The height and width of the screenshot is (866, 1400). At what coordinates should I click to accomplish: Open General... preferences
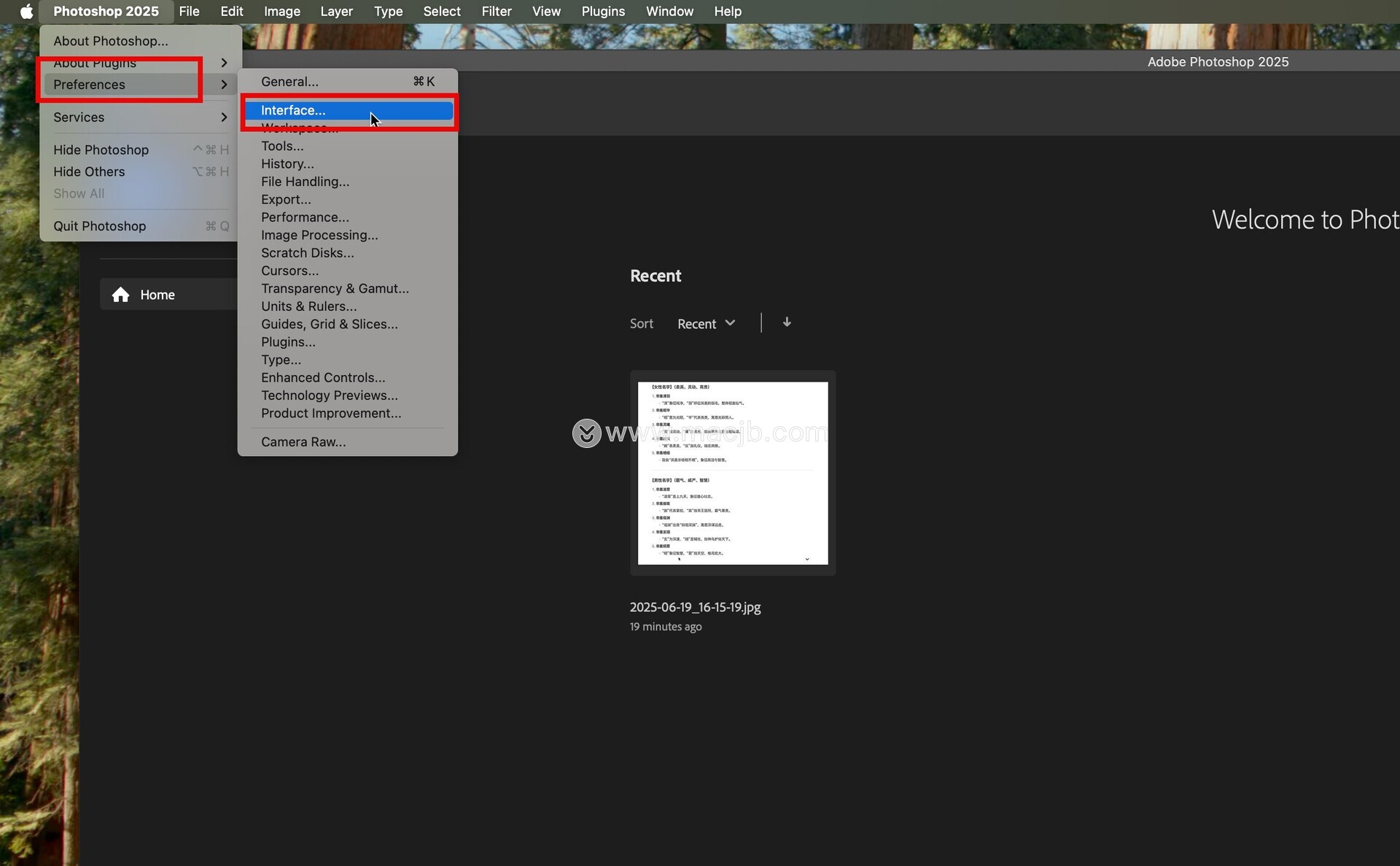point(348,82)
